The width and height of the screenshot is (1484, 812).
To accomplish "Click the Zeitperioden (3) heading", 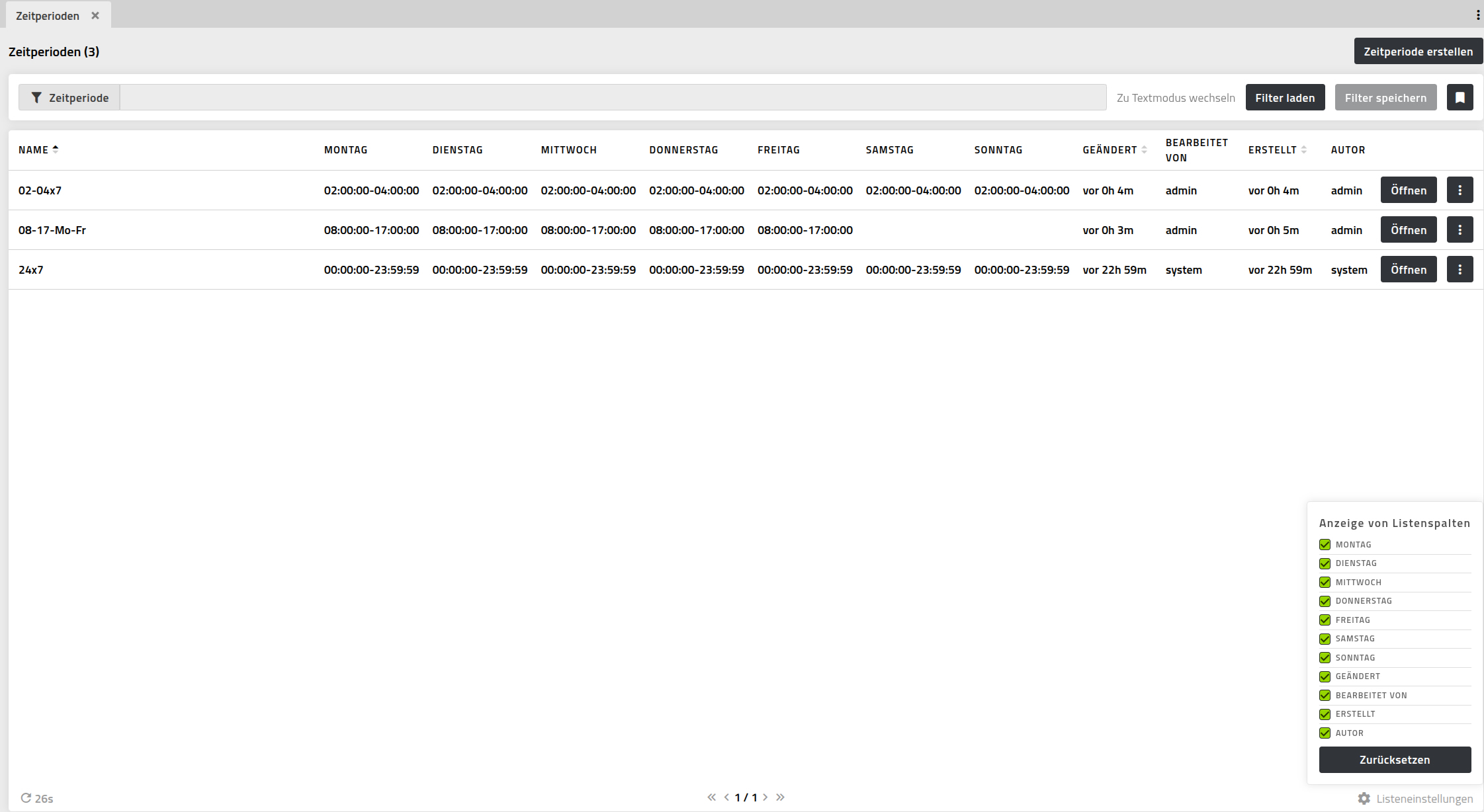I will pyautogui.click(x=54, y=52).
